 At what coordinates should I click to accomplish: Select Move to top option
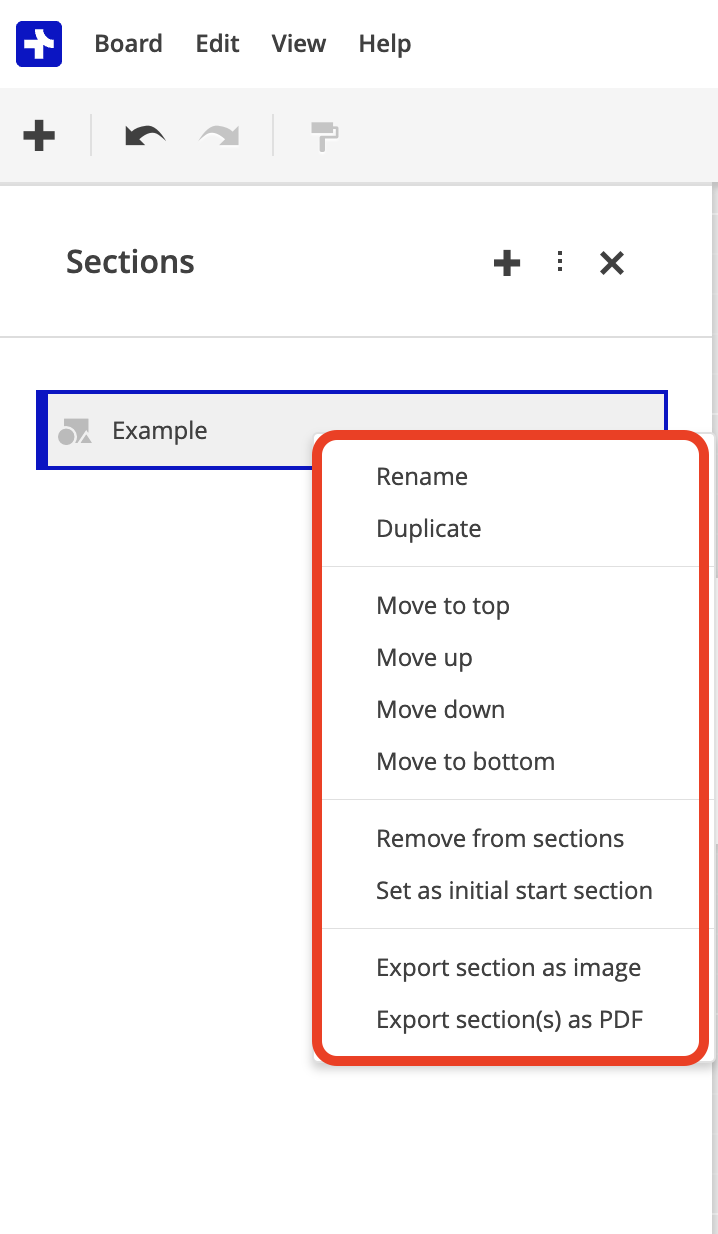click(443, 606)
